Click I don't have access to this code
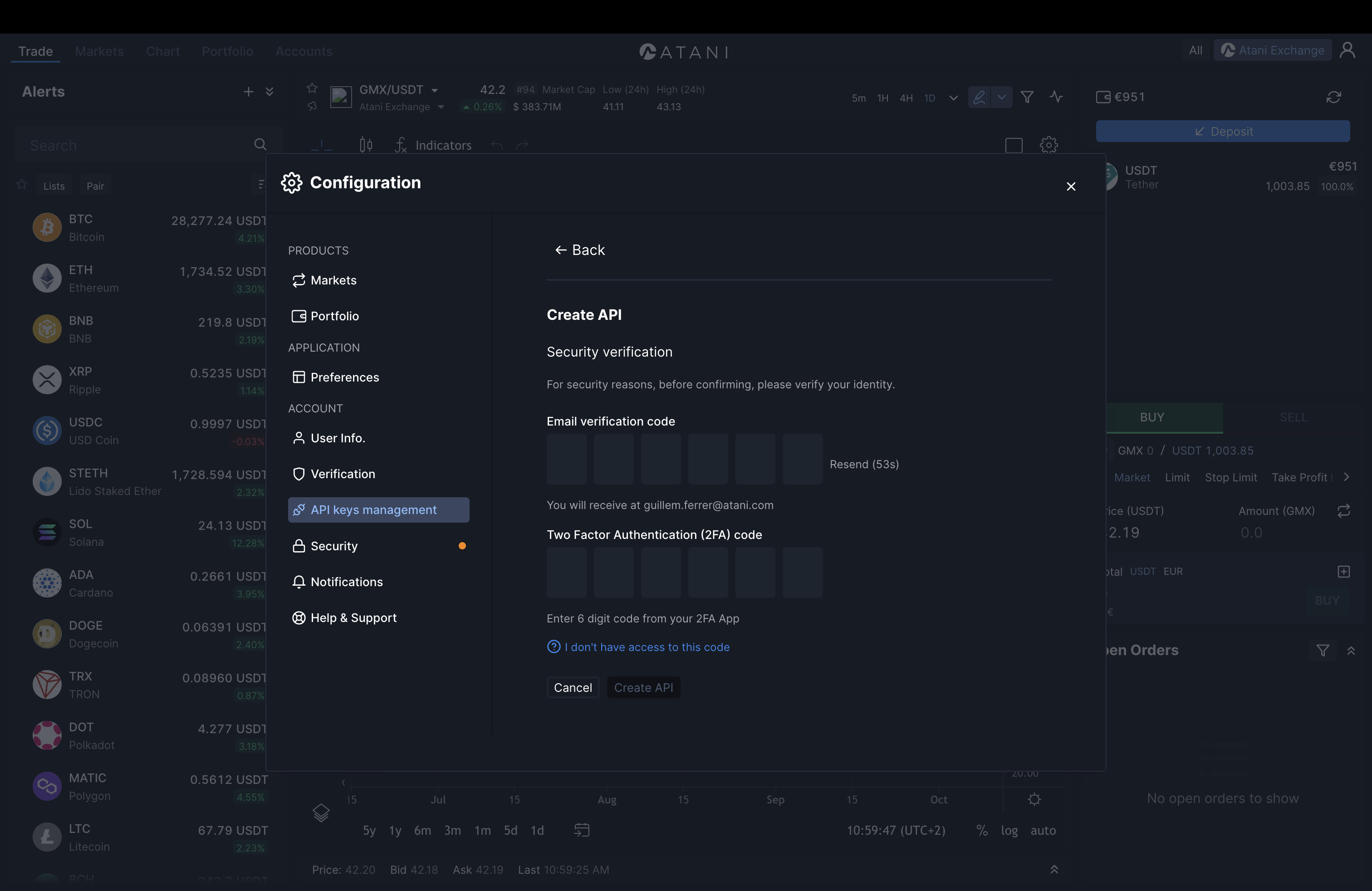 click(x=638, y=646)
